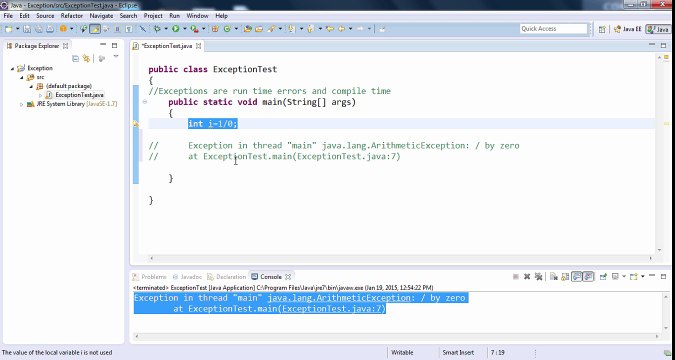Toggle Mark Occurrences highlighted toolbar button

tap(95, 29)
